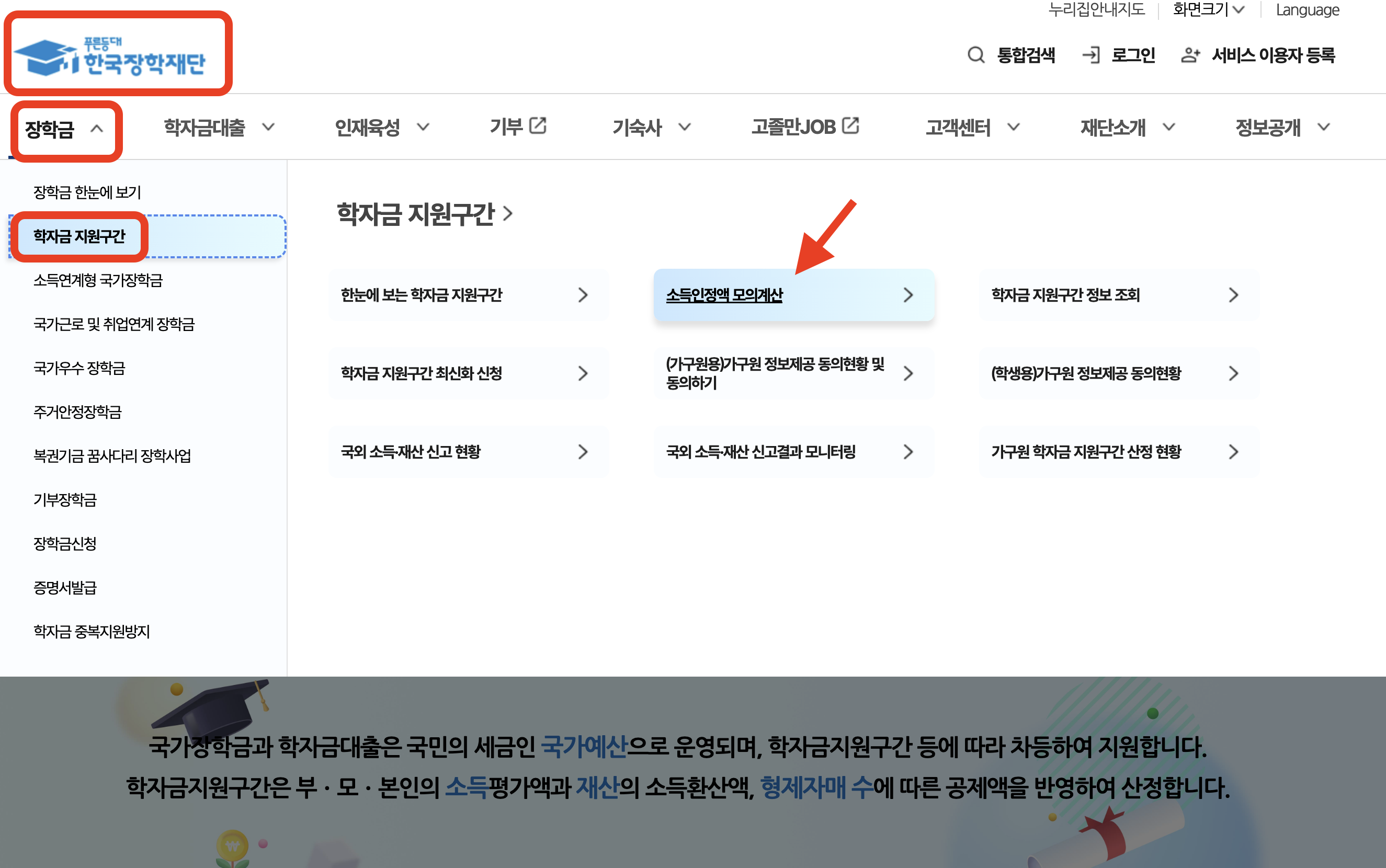1386x868 pixels.
Task: Click the 재단소개 top menu label
Action: click(1114, 128)
